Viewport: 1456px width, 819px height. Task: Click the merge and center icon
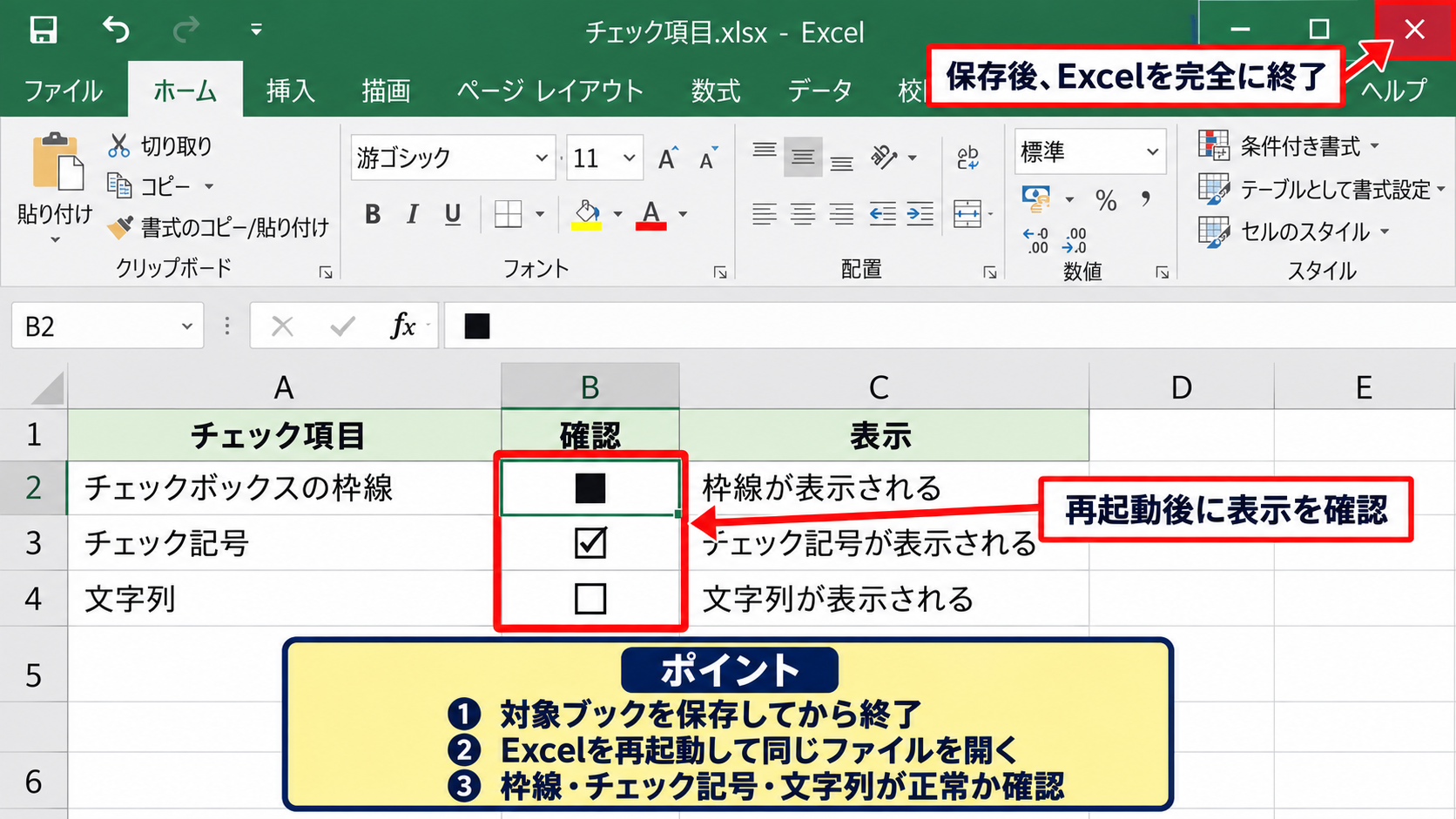967,213
